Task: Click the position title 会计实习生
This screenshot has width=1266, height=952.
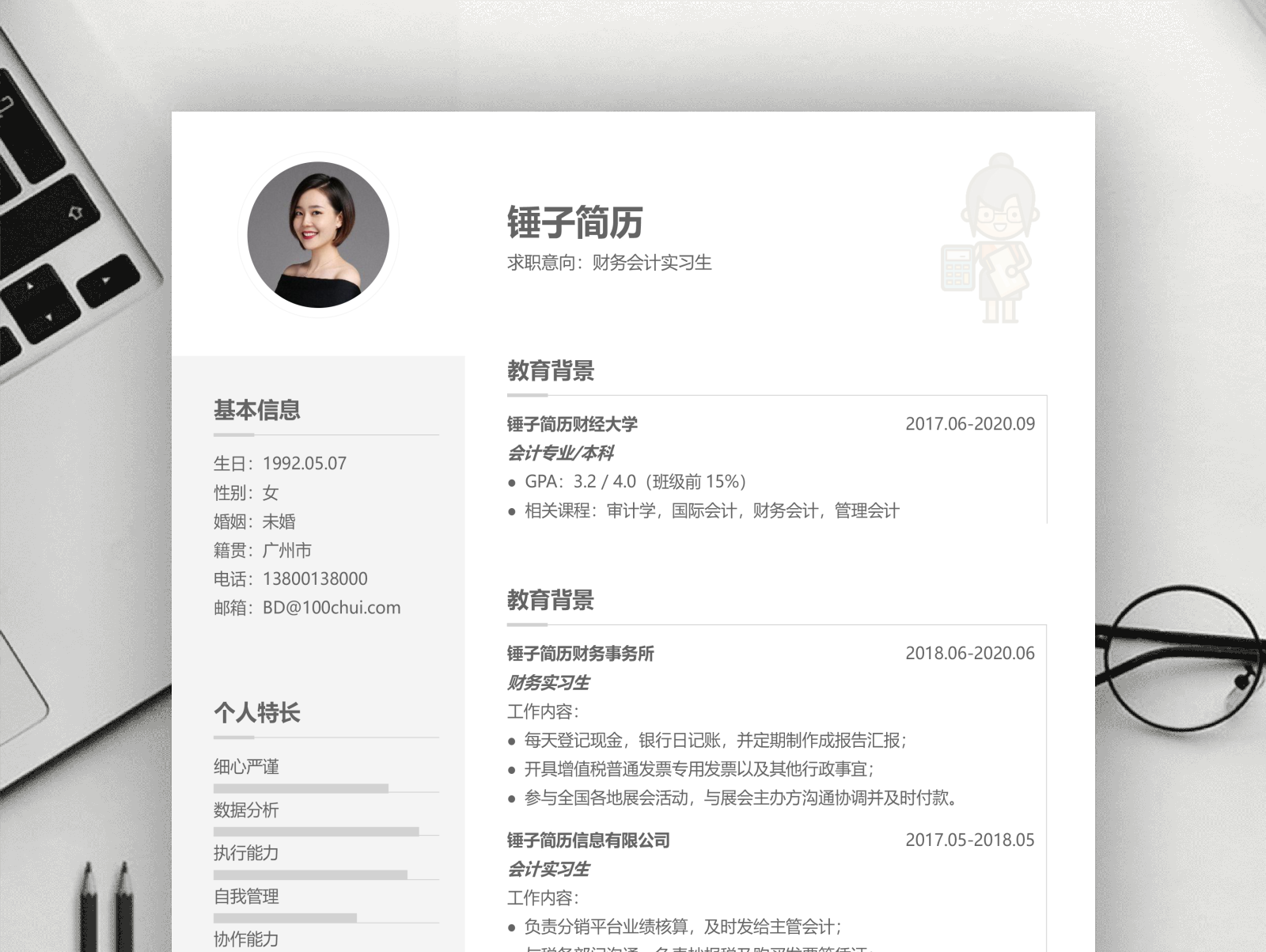Action: pyautogui.click(x=548, y=869)
